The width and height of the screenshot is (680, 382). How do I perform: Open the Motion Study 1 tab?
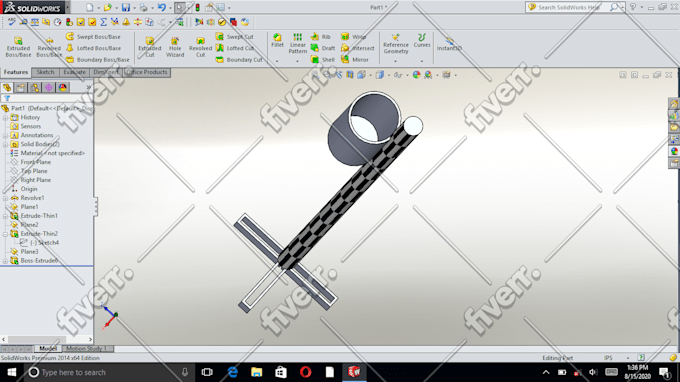86,349
